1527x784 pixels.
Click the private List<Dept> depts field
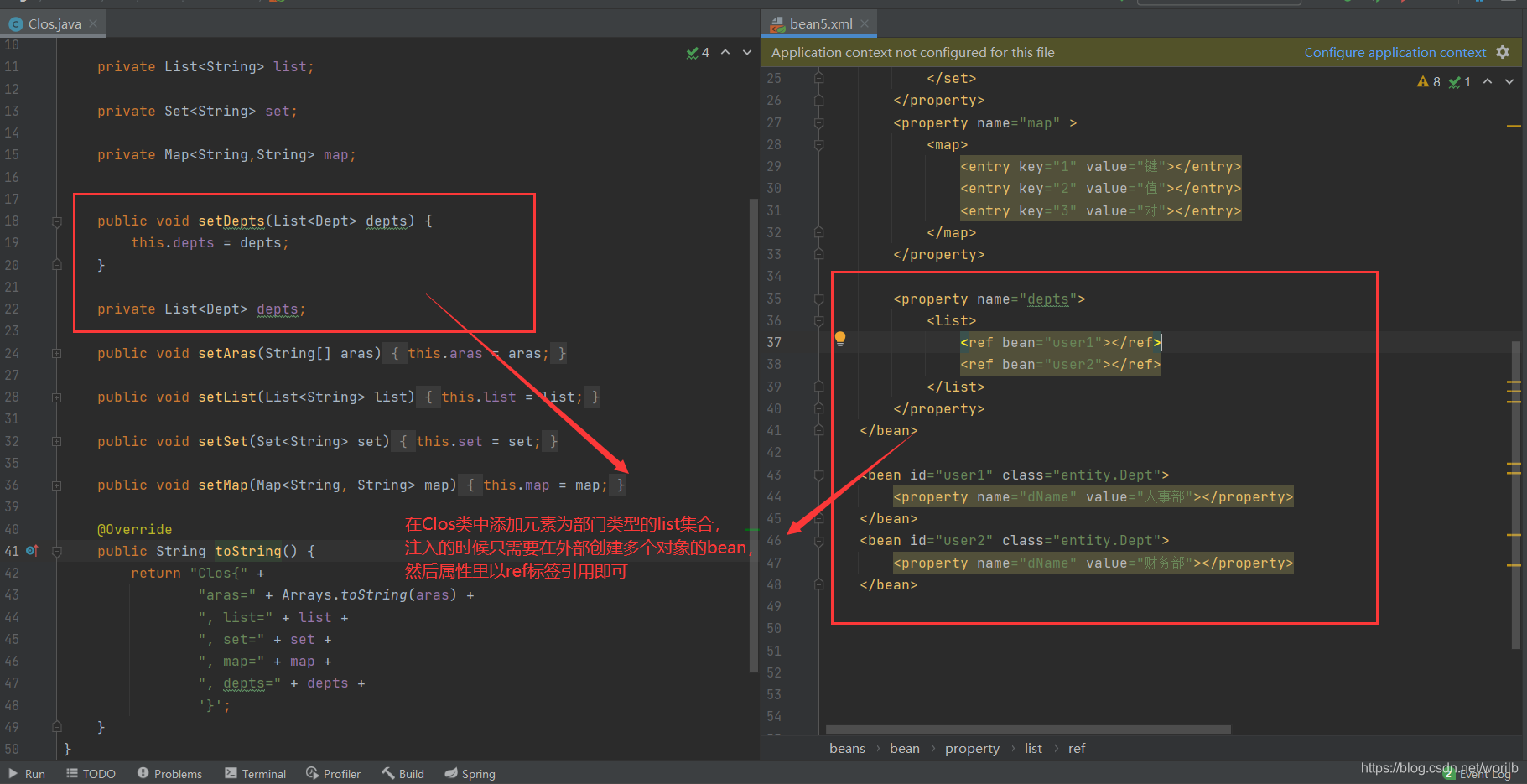click(x=201, y=309)
